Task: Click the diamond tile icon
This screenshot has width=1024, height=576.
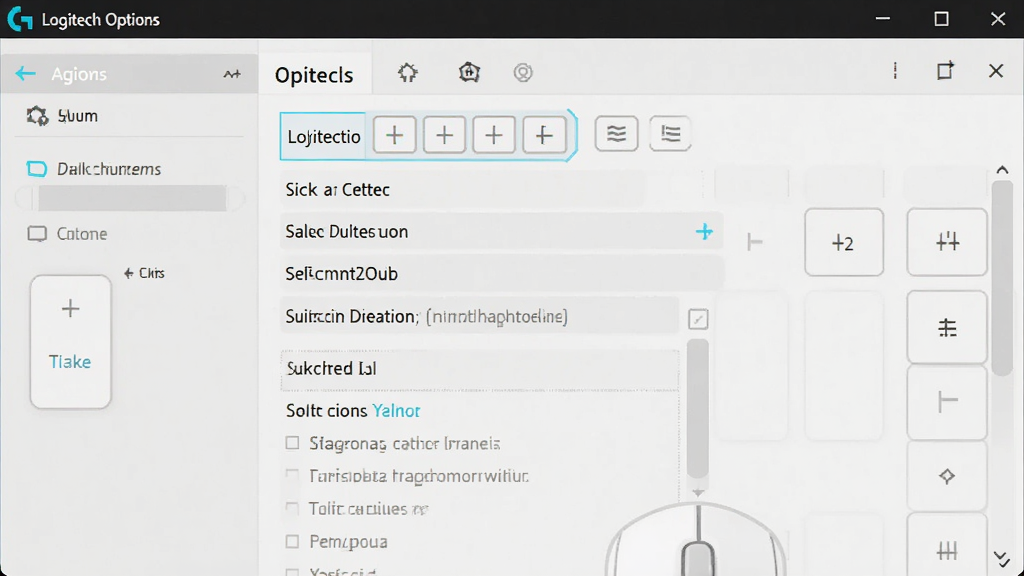Action: [947, 476]
